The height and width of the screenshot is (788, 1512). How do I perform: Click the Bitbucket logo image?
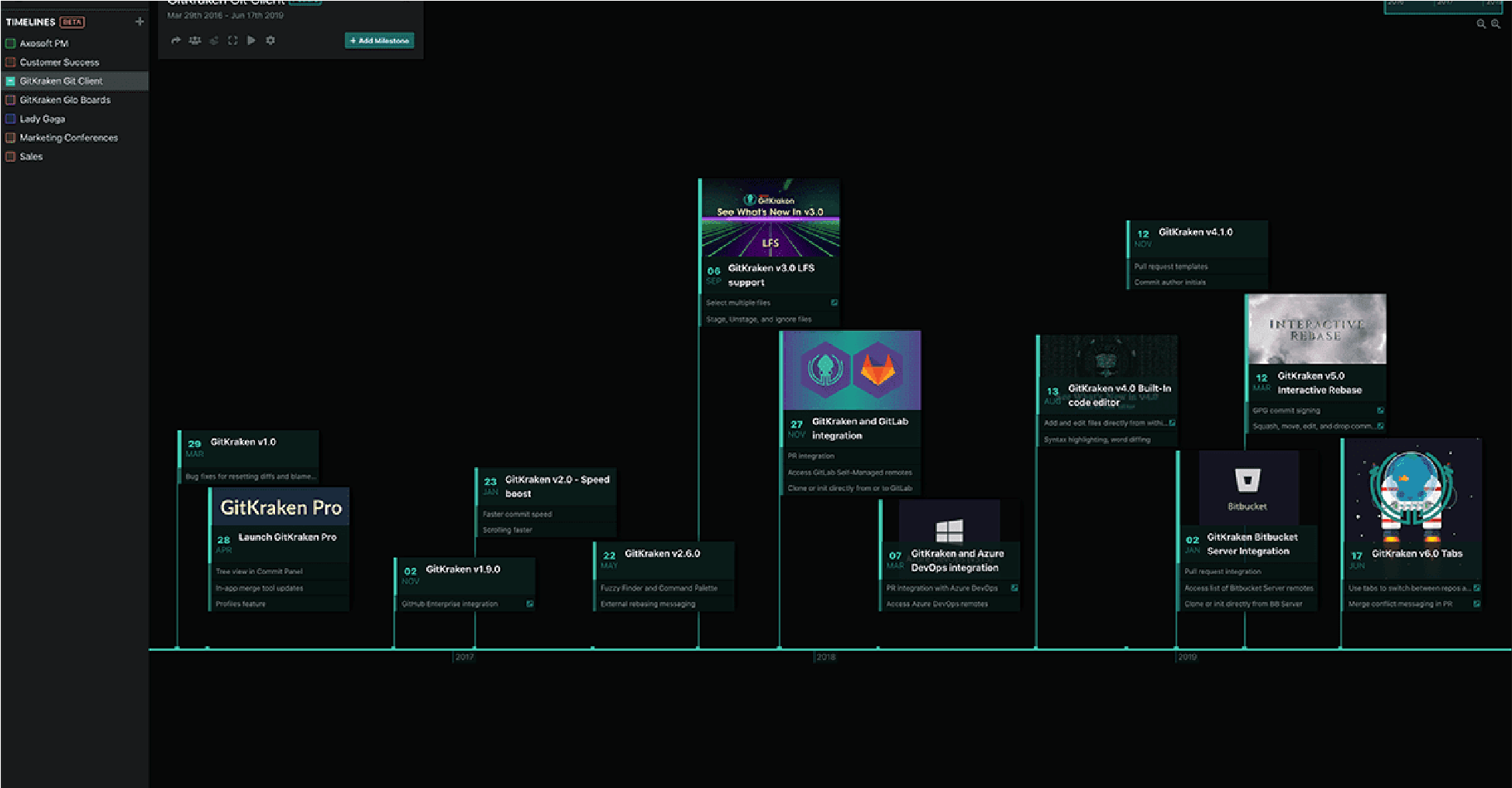tap(1248, 488)
